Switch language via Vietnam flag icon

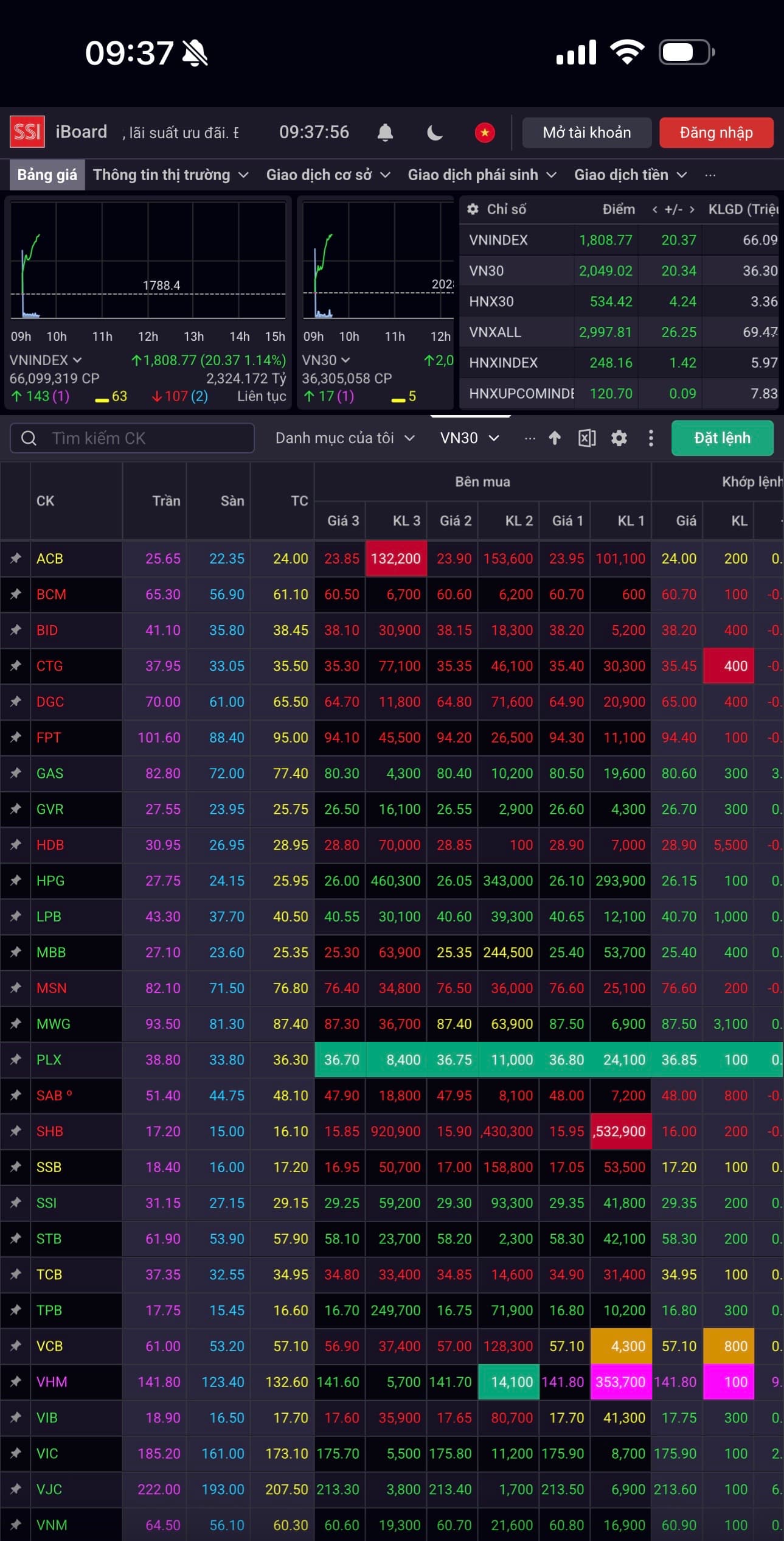(485, 133)
